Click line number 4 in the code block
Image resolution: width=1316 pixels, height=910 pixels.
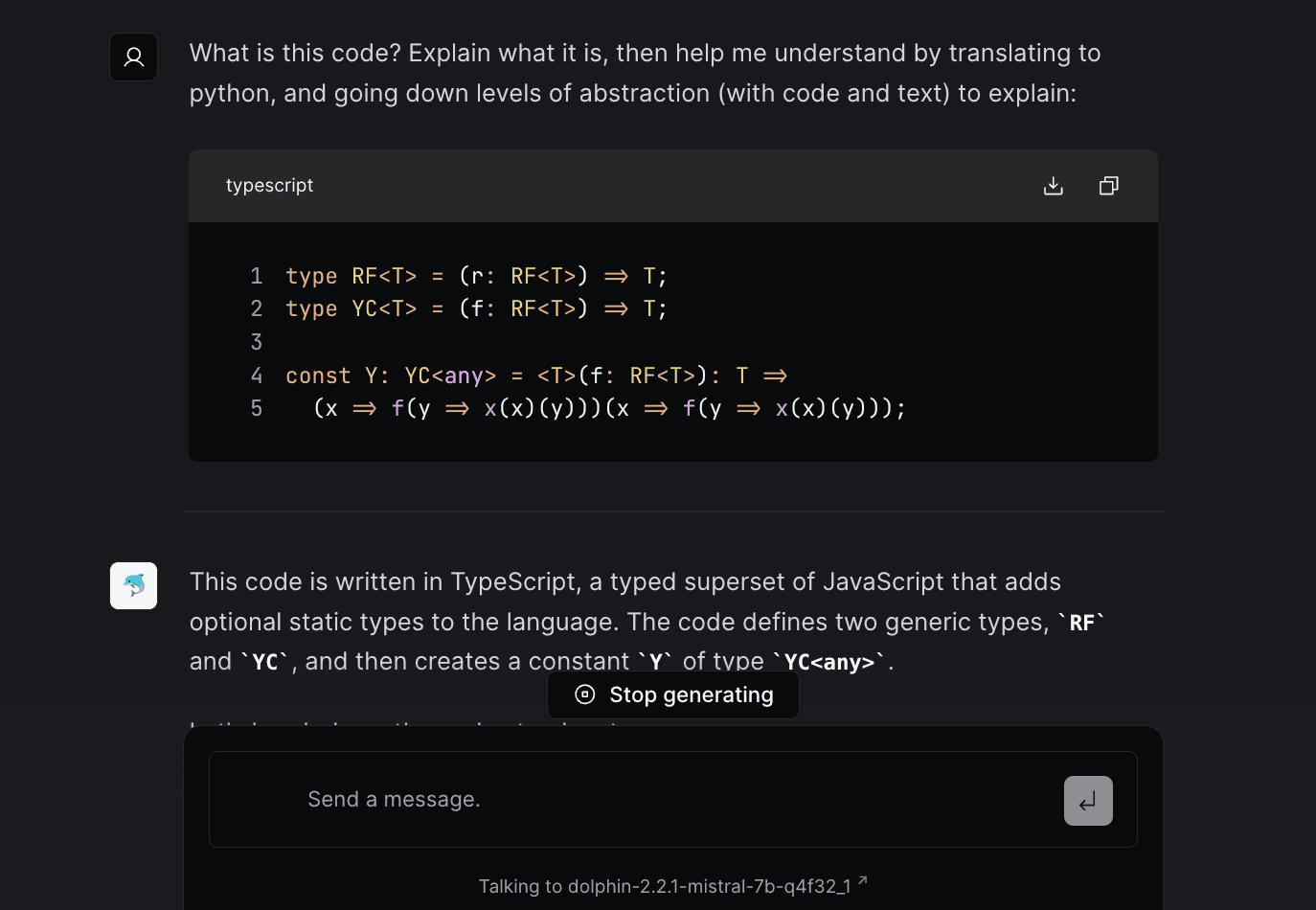[x=257, y=375]
